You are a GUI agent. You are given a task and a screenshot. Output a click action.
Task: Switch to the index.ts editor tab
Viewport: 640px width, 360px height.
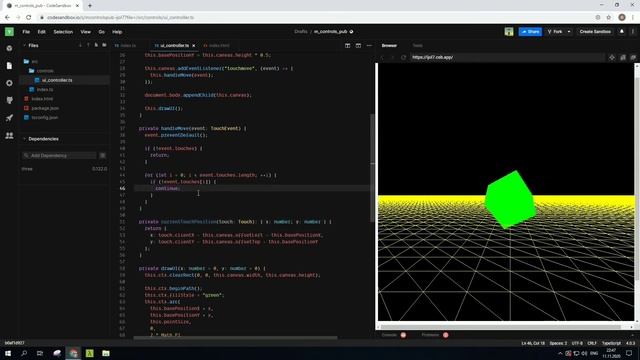[125, 46]
